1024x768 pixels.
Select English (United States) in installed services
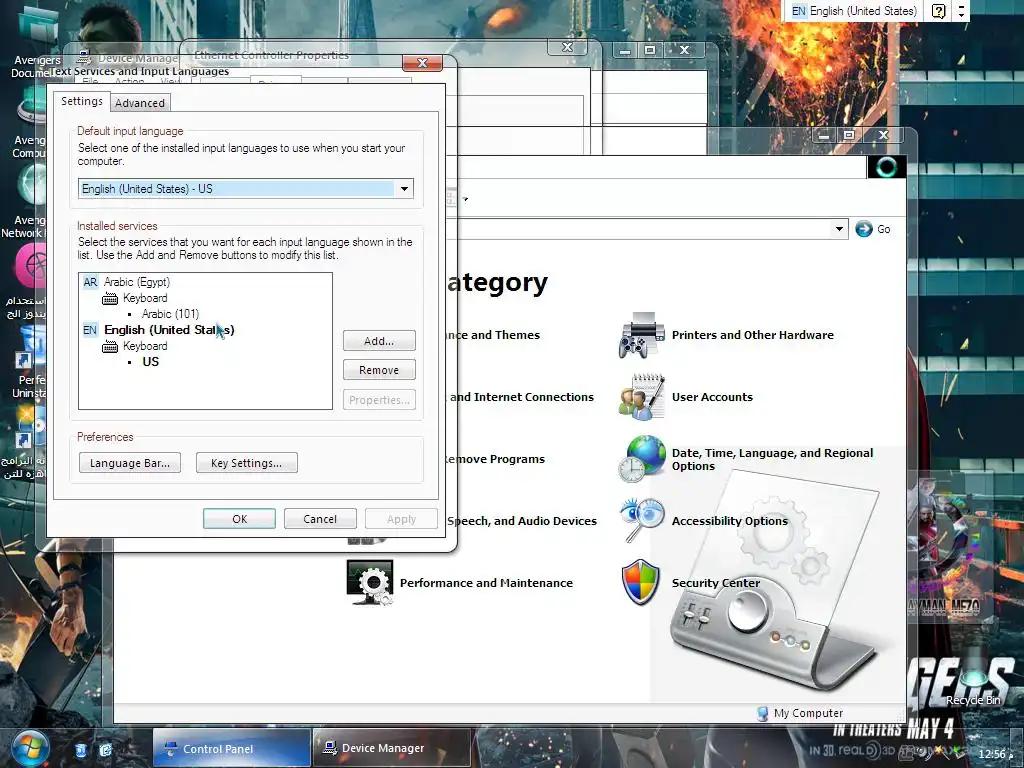(x=169, y=330)
